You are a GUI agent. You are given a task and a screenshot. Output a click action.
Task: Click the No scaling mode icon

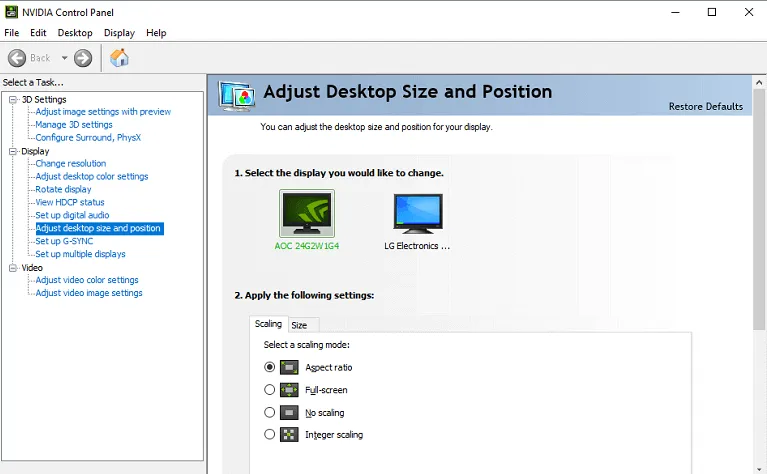pos(289,412)
